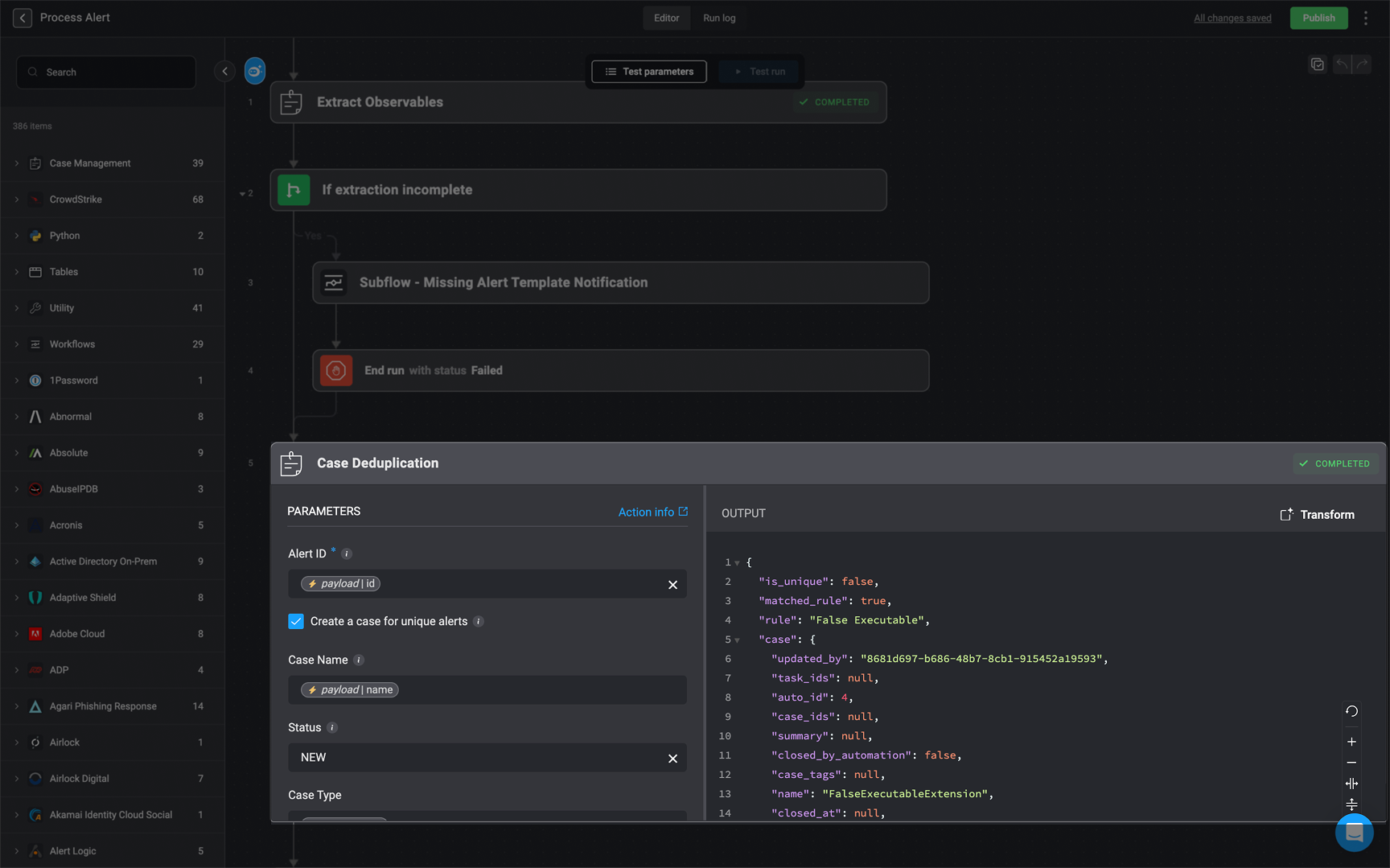Show info tooltip for Alert ID
Screen dimensions: 1390x868
click(x=347, y=553)
